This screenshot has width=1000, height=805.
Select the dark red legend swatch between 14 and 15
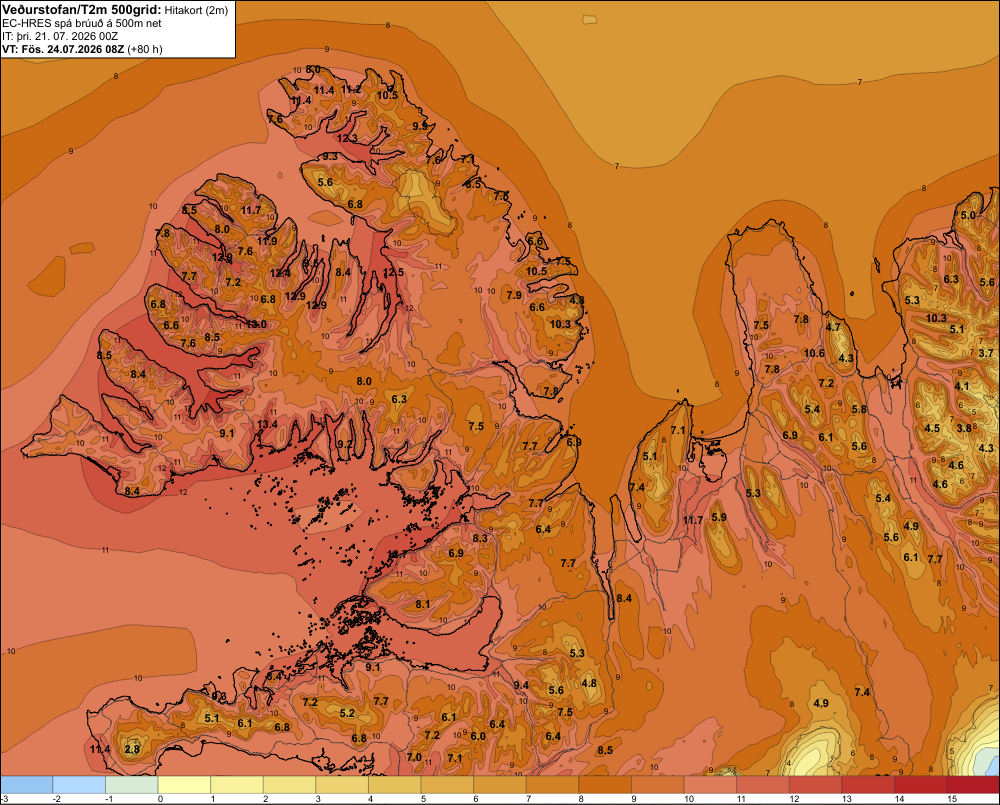(x=921, y=785)
